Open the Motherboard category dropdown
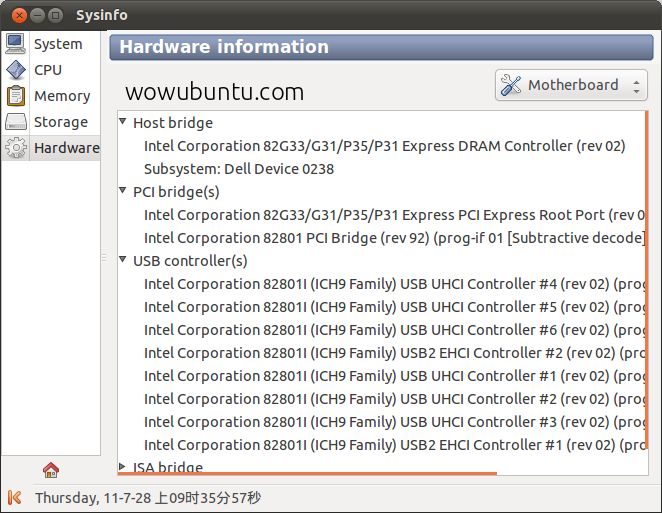 [x=571, y=85]
